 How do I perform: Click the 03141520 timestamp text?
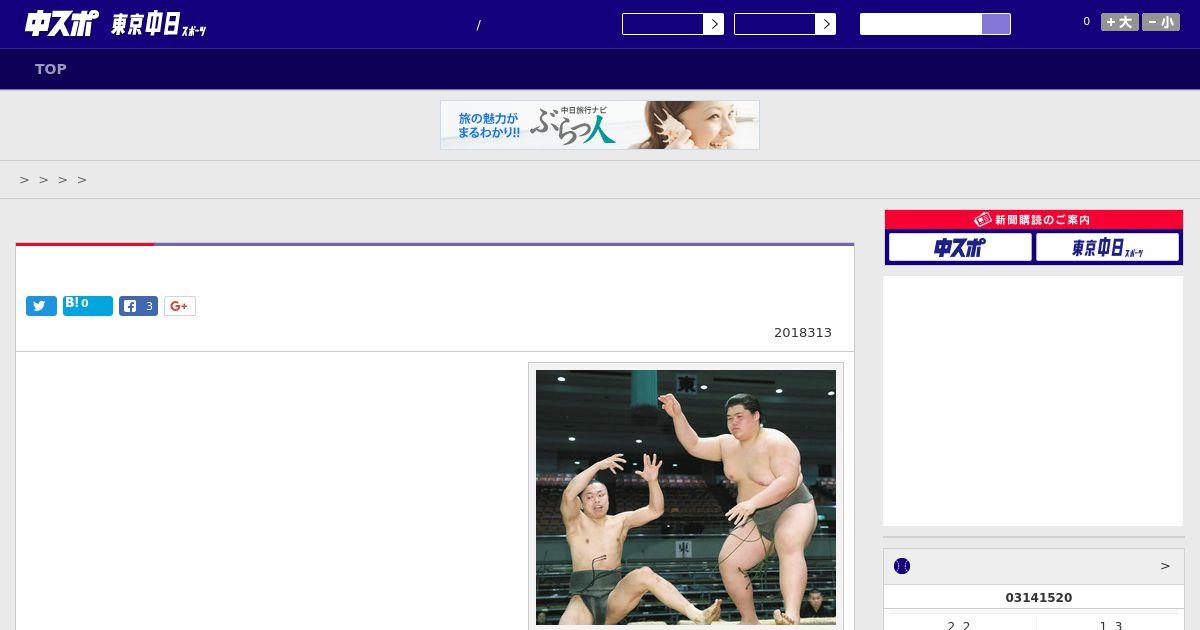coord(1039,598)
